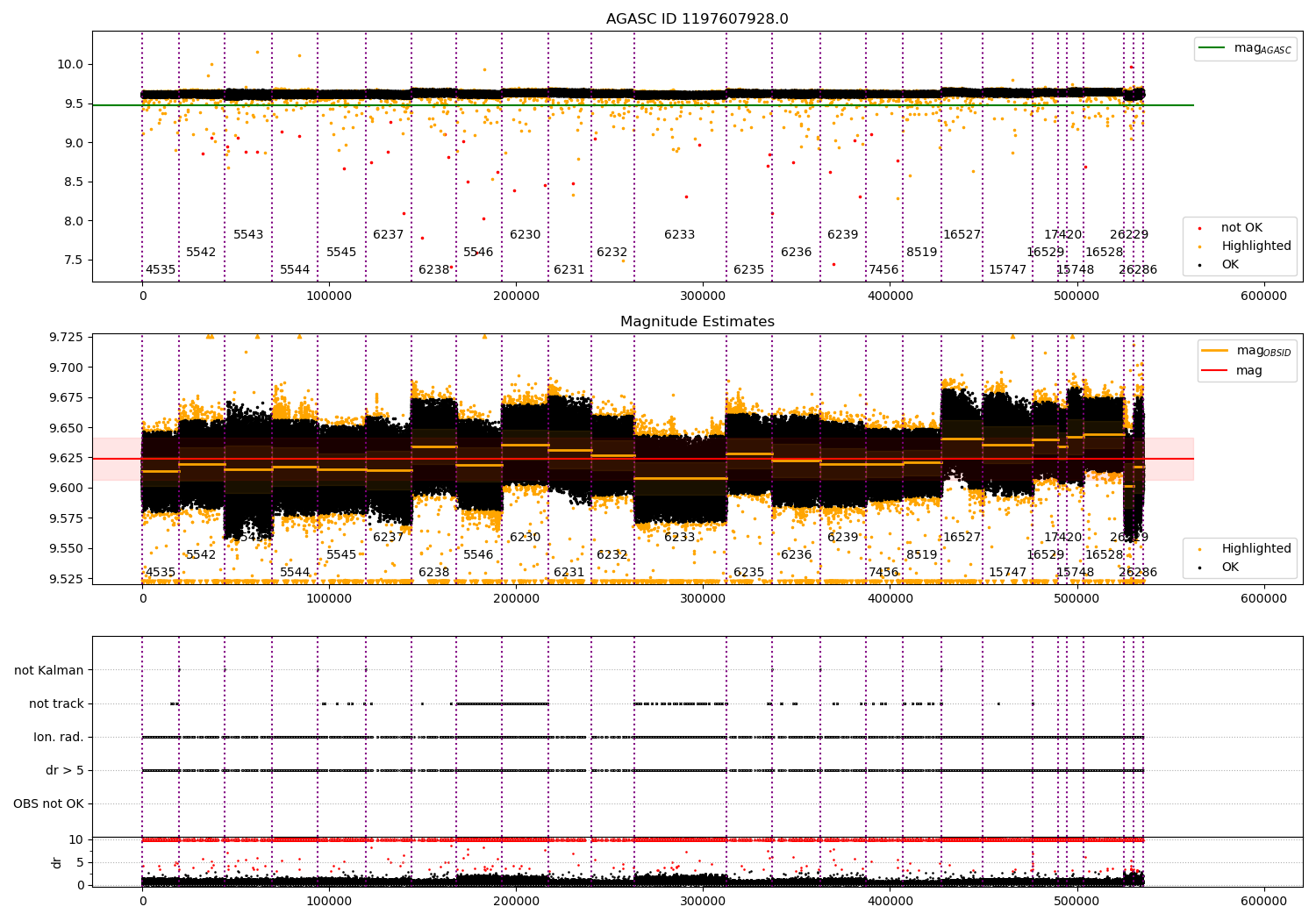Click obsid label 6232 in top plot
The image size is (1316, 921).
[x=612, y=253]
